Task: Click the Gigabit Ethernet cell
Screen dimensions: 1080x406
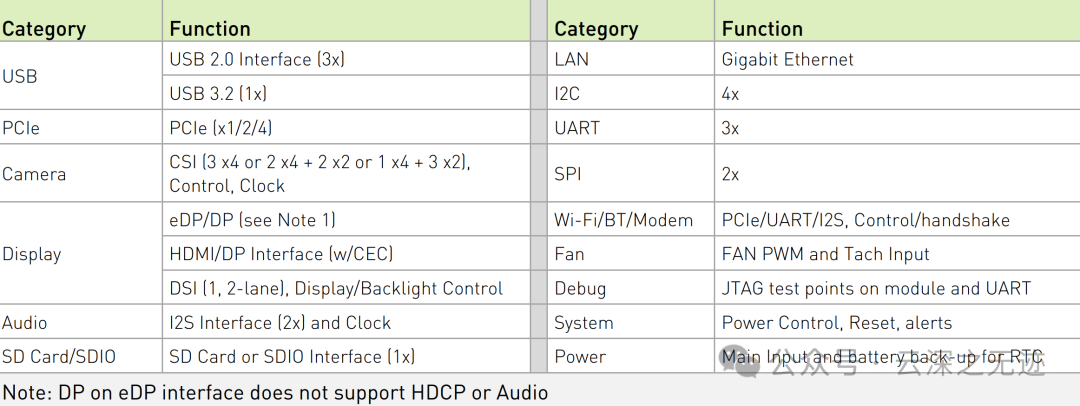Action: tap(788, 59)
